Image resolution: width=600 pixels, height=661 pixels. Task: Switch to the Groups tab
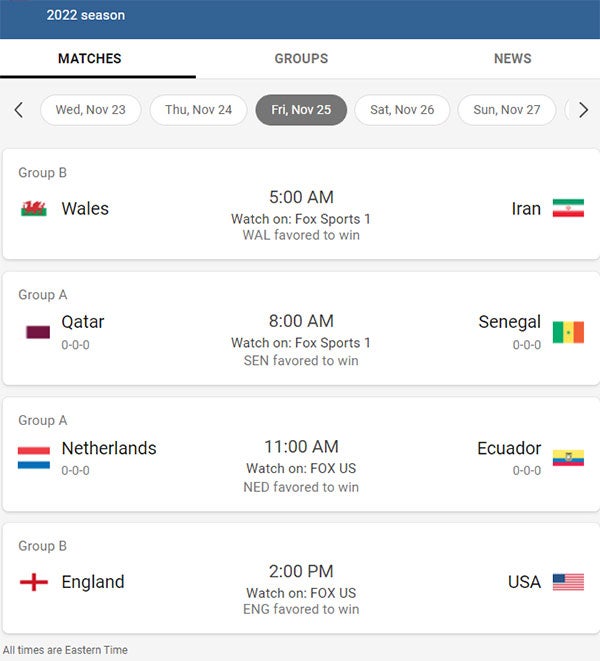(x=301, y=58)
